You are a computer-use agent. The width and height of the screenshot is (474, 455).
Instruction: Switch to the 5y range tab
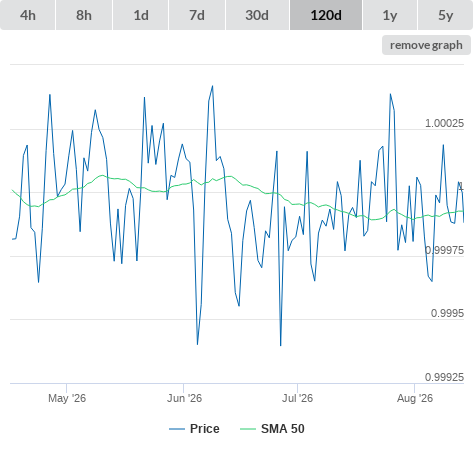coord(446,15)
